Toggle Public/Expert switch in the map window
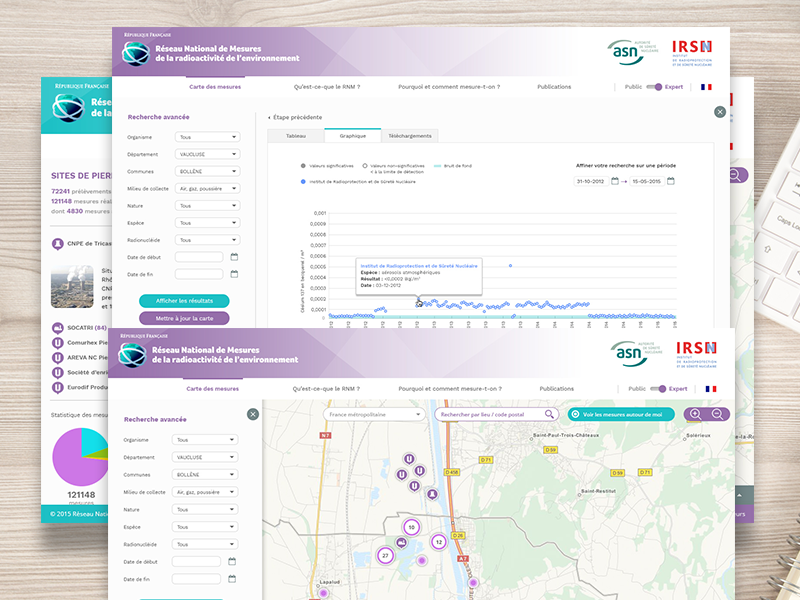 658,388
